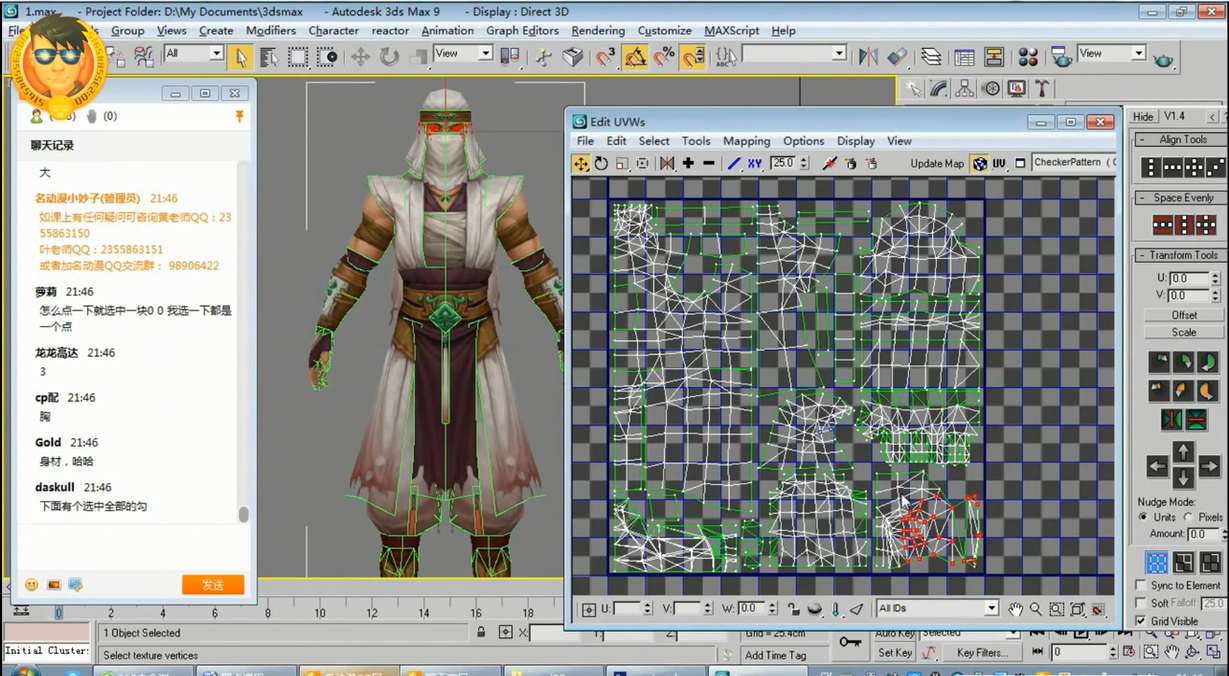Image resolution: width=1229 pixels, height=676 pixels.
Task: Click the Offset button in Transform Tools
Action: 1184,315
